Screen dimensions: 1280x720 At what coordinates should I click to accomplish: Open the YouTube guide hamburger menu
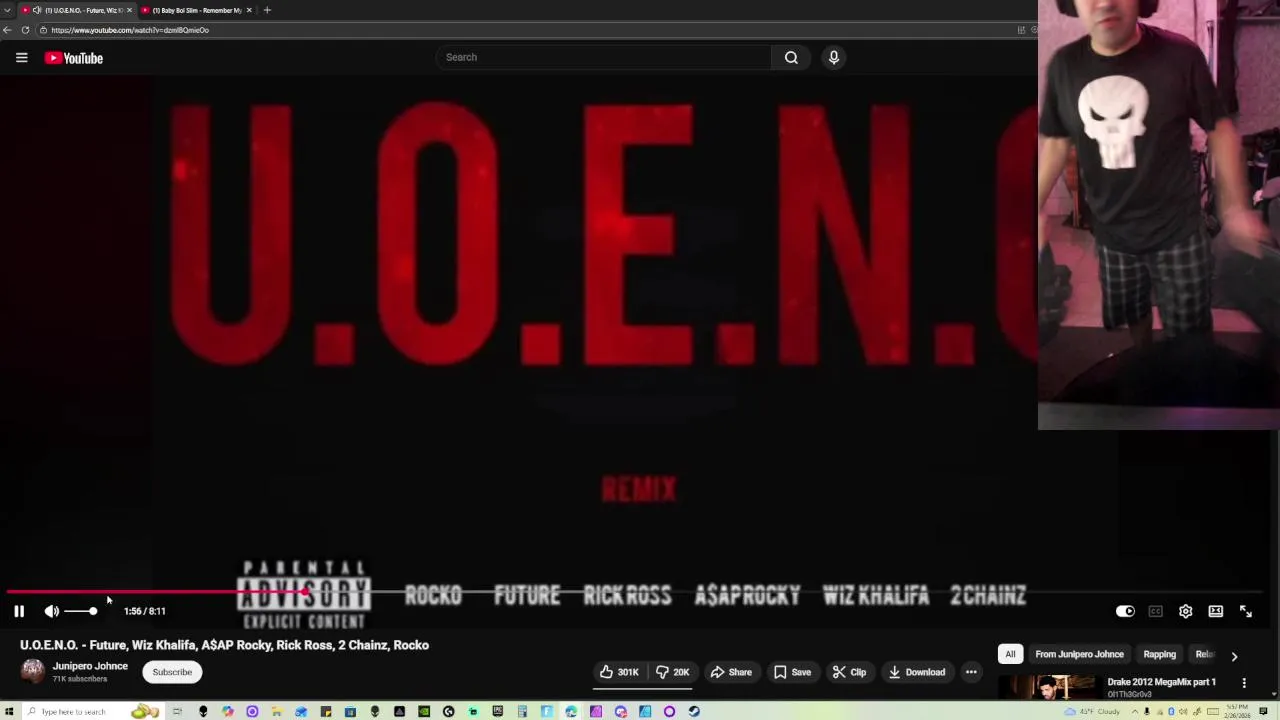21,58
